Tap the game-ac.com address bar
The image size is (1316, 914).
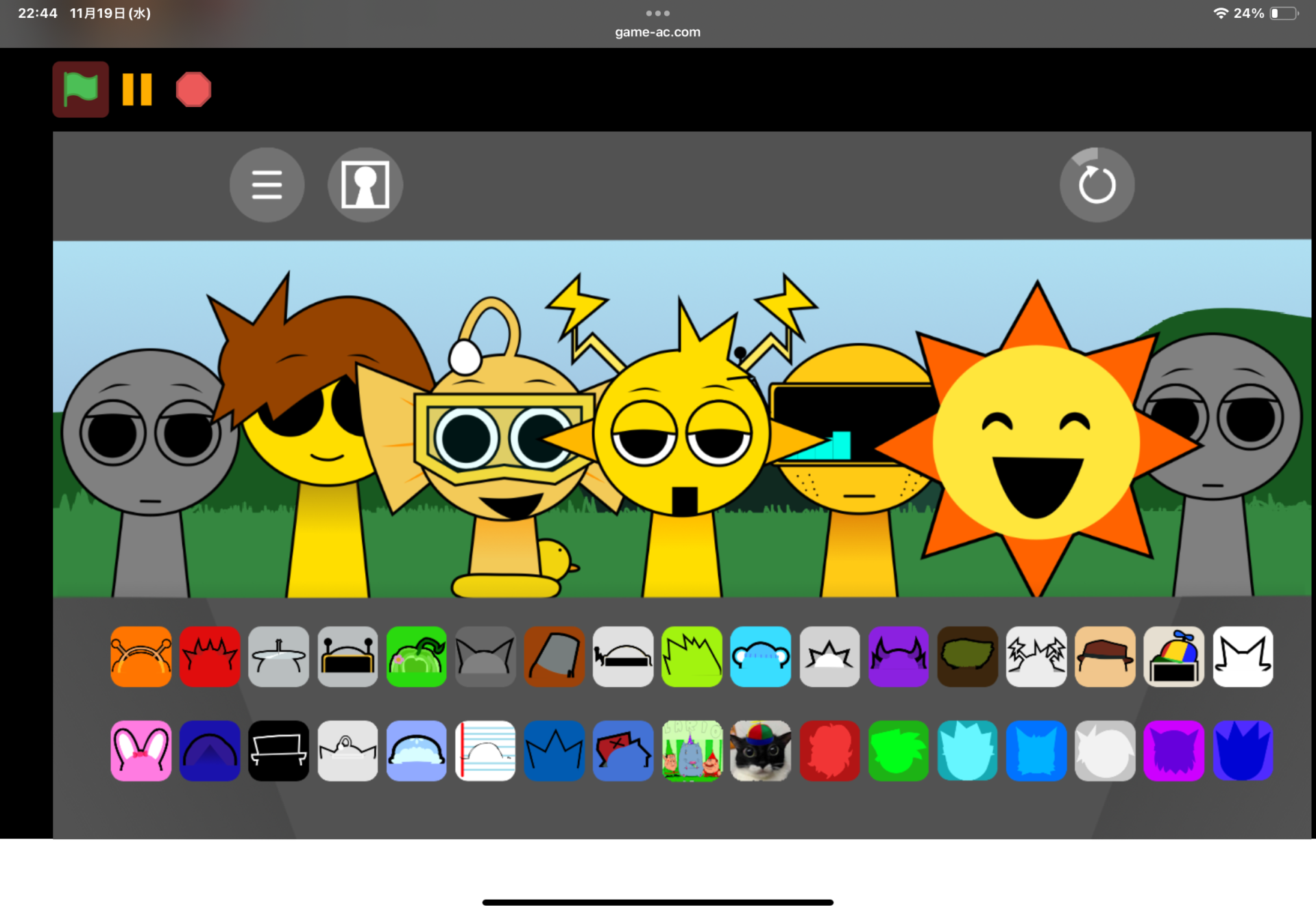point(657,32)
